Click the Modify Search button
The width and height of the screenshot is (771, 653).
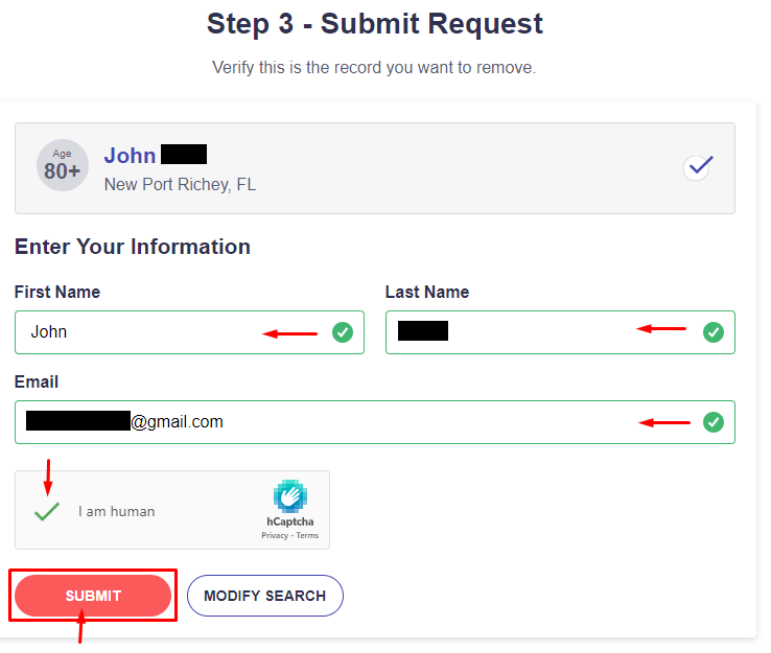point(265,596)
